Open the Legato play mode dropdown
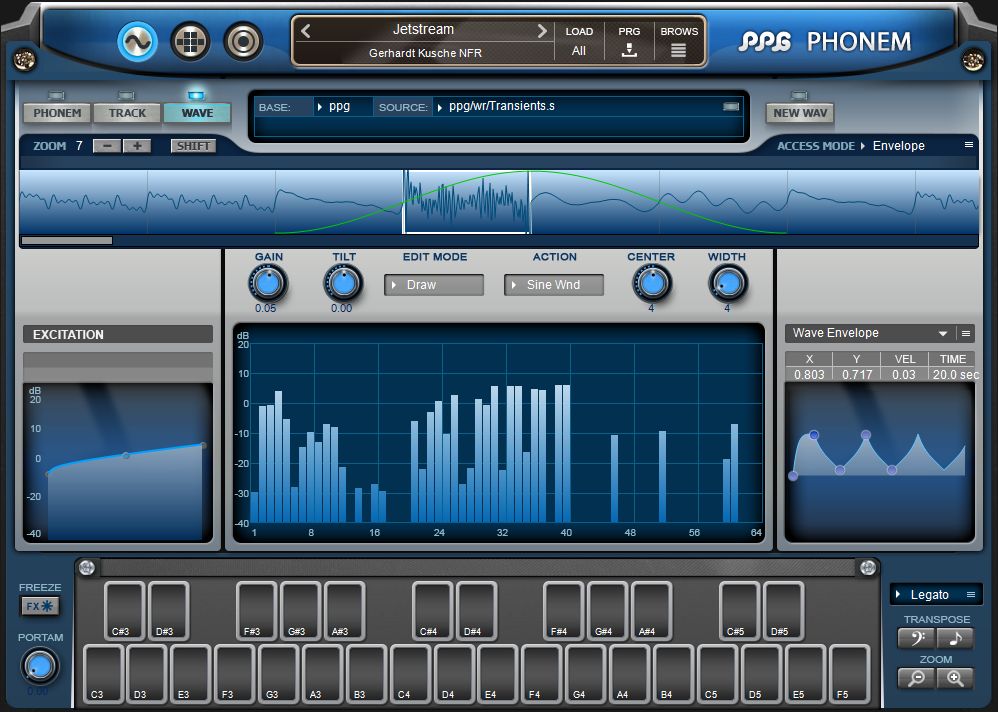Viewport: 998px width, 712px height. point(928,594)
